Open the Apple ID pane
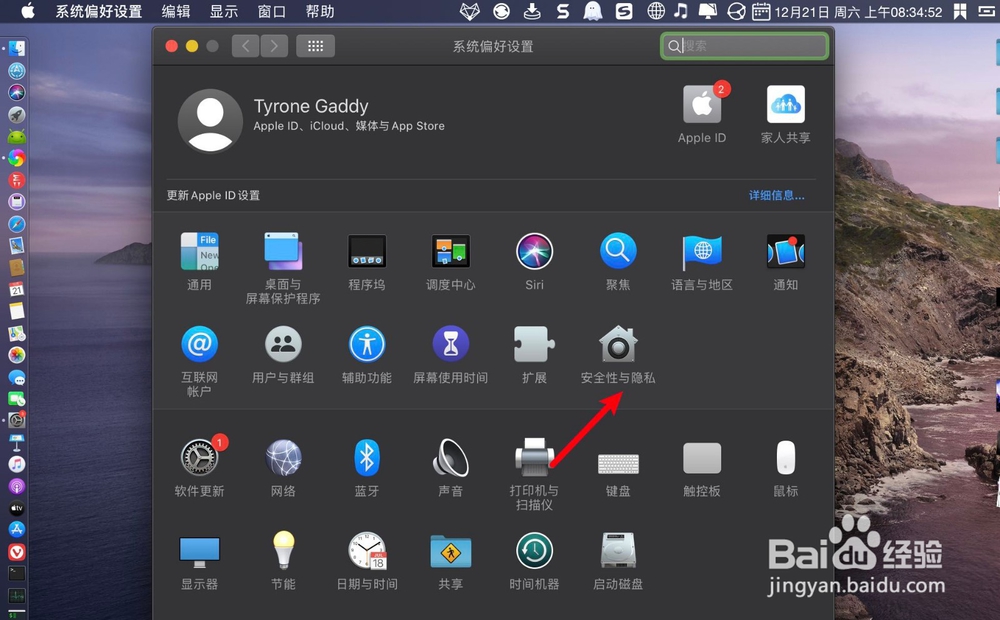 (x=702, y=104)
